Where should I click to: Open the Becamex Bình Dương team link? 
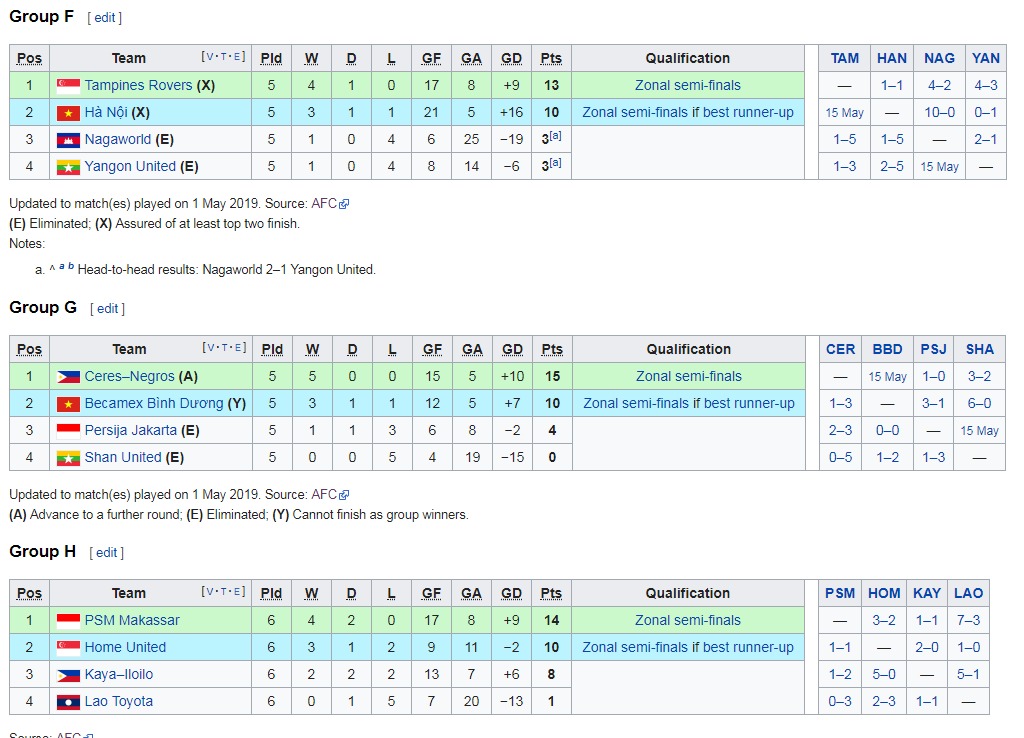(154, 404)
